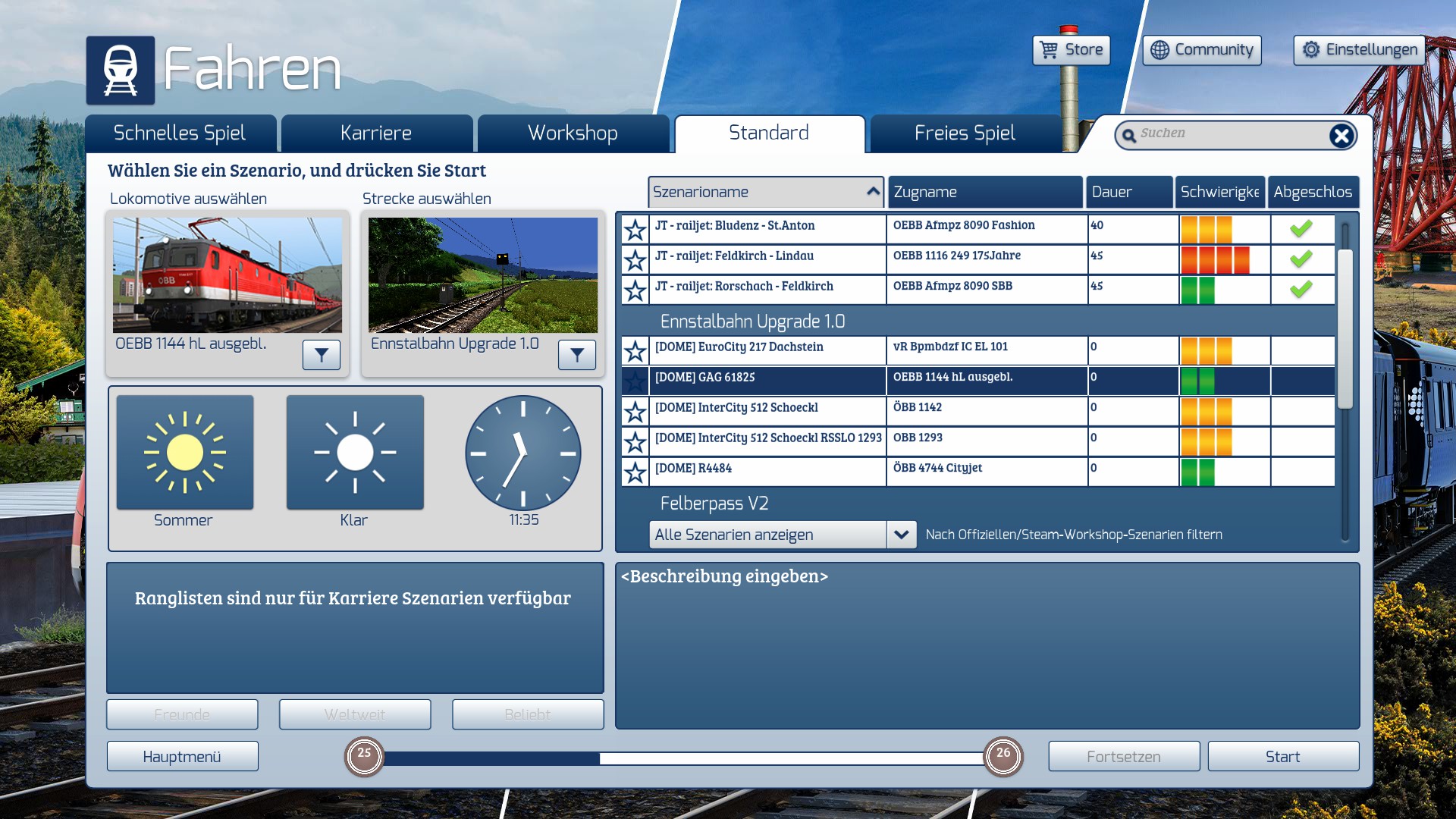The height and width of the screenshot is (819, 1456).
Task: Favorite the EuroCity 217 Dachstein star
Action: pyautogui.click(x=635, y=351)
